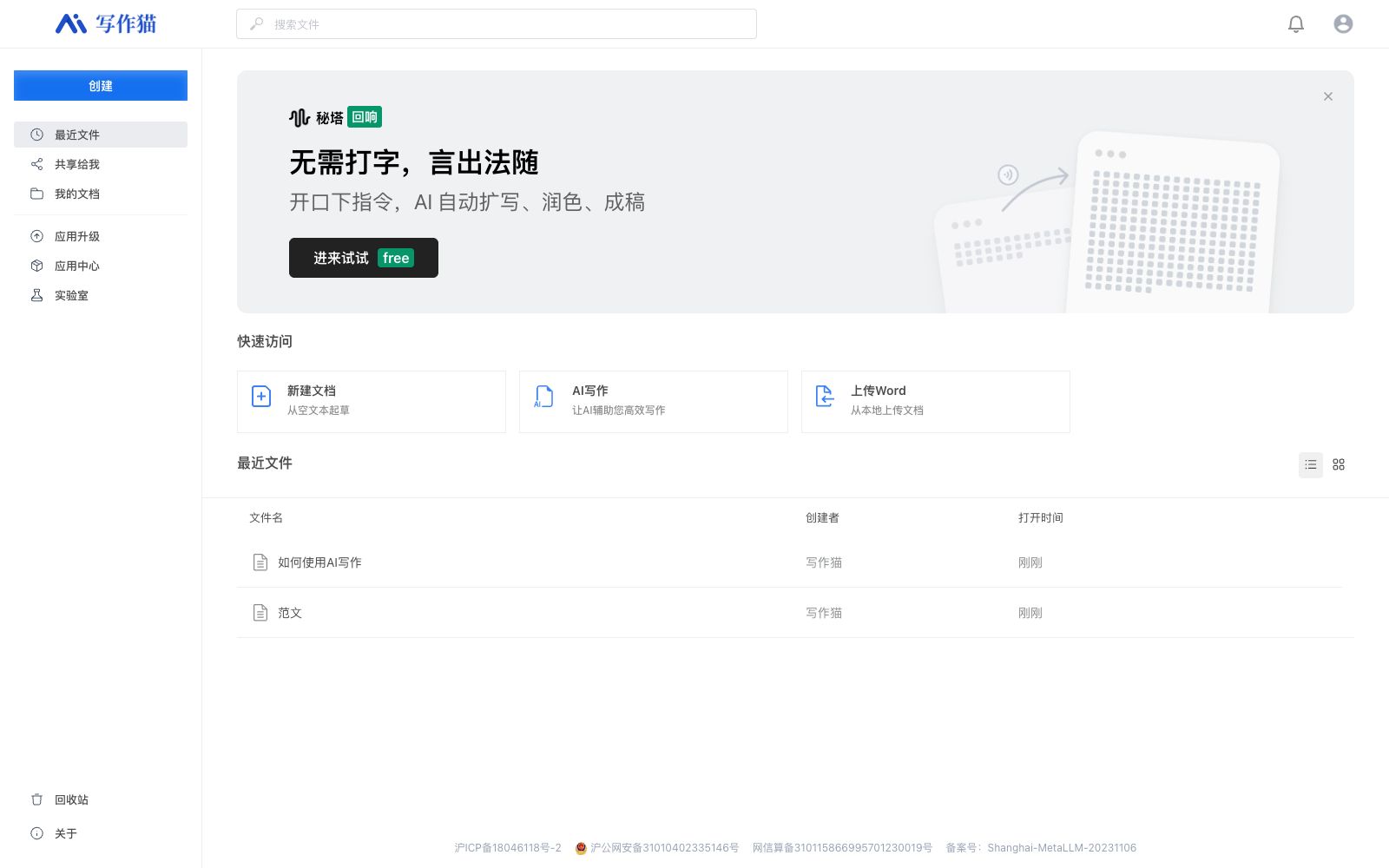The height and width of the screenshot is (868, 1389).
Task: Click the cube icon beside 应用中心
Action: [36, 266]
